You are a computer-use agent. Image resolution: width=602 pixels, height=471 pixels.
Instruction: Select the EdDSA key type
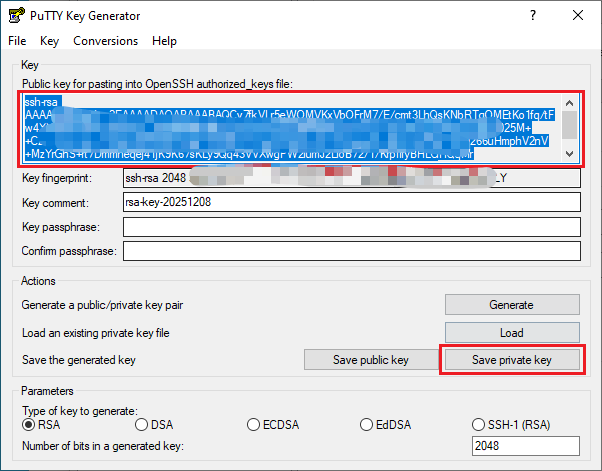tap(385, 425)
